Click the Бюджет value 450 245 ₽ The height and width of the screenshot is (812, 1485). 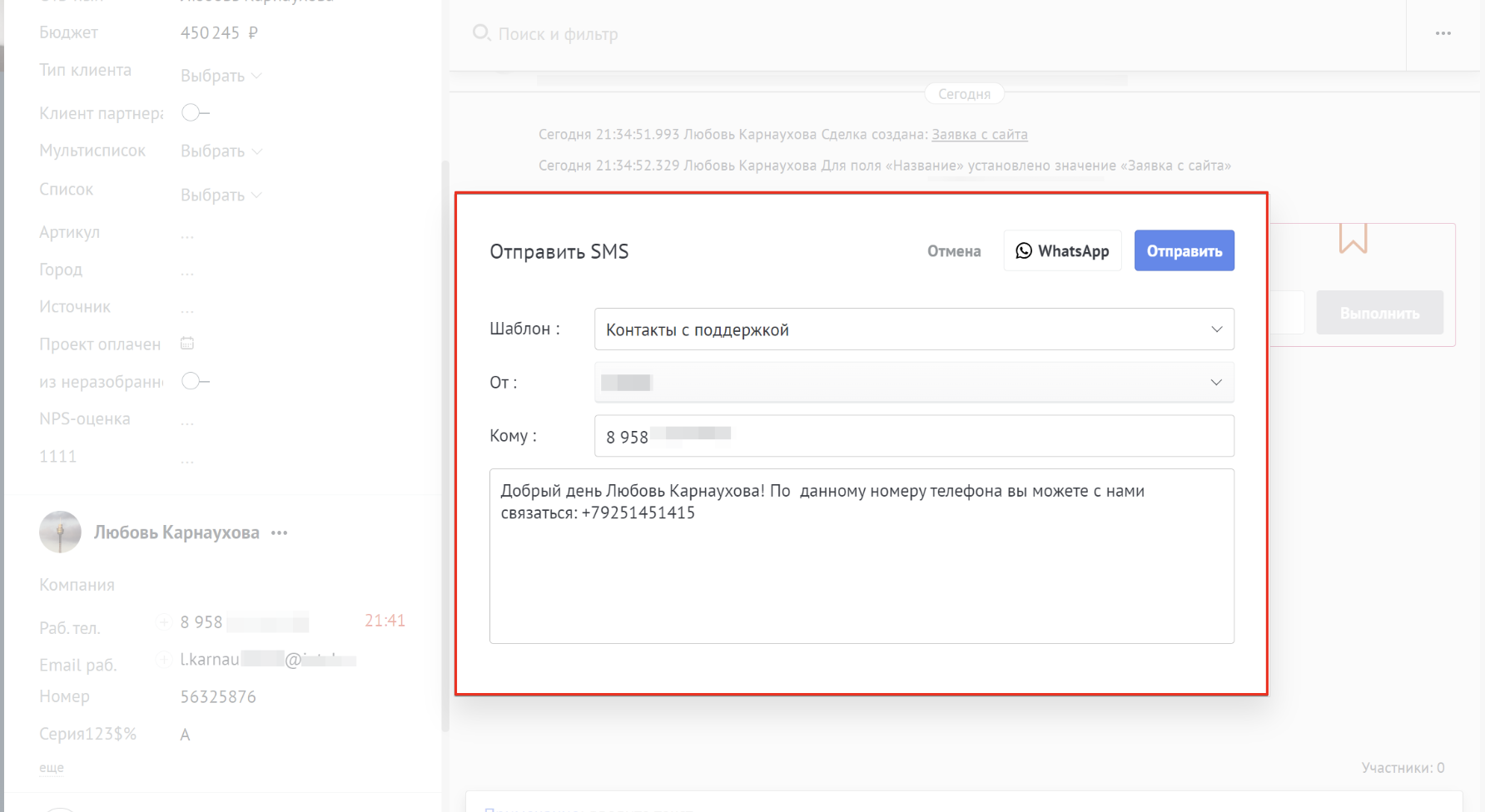pyautogui.click(x=219, y=32)
